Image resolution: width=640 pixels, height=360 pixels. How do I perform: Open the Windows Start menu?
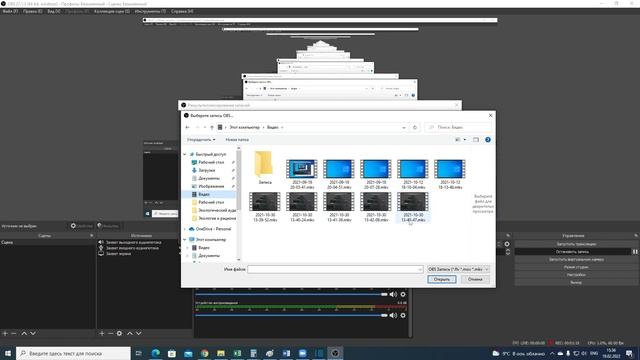click(8, 353)
